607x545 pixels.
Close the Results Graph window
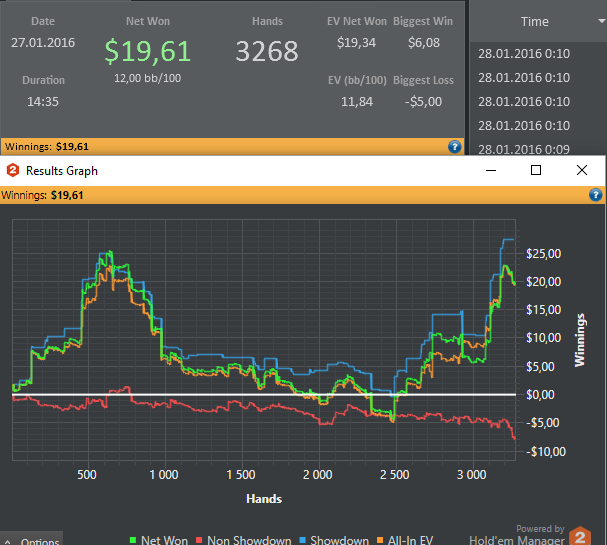tap(581, 170)
